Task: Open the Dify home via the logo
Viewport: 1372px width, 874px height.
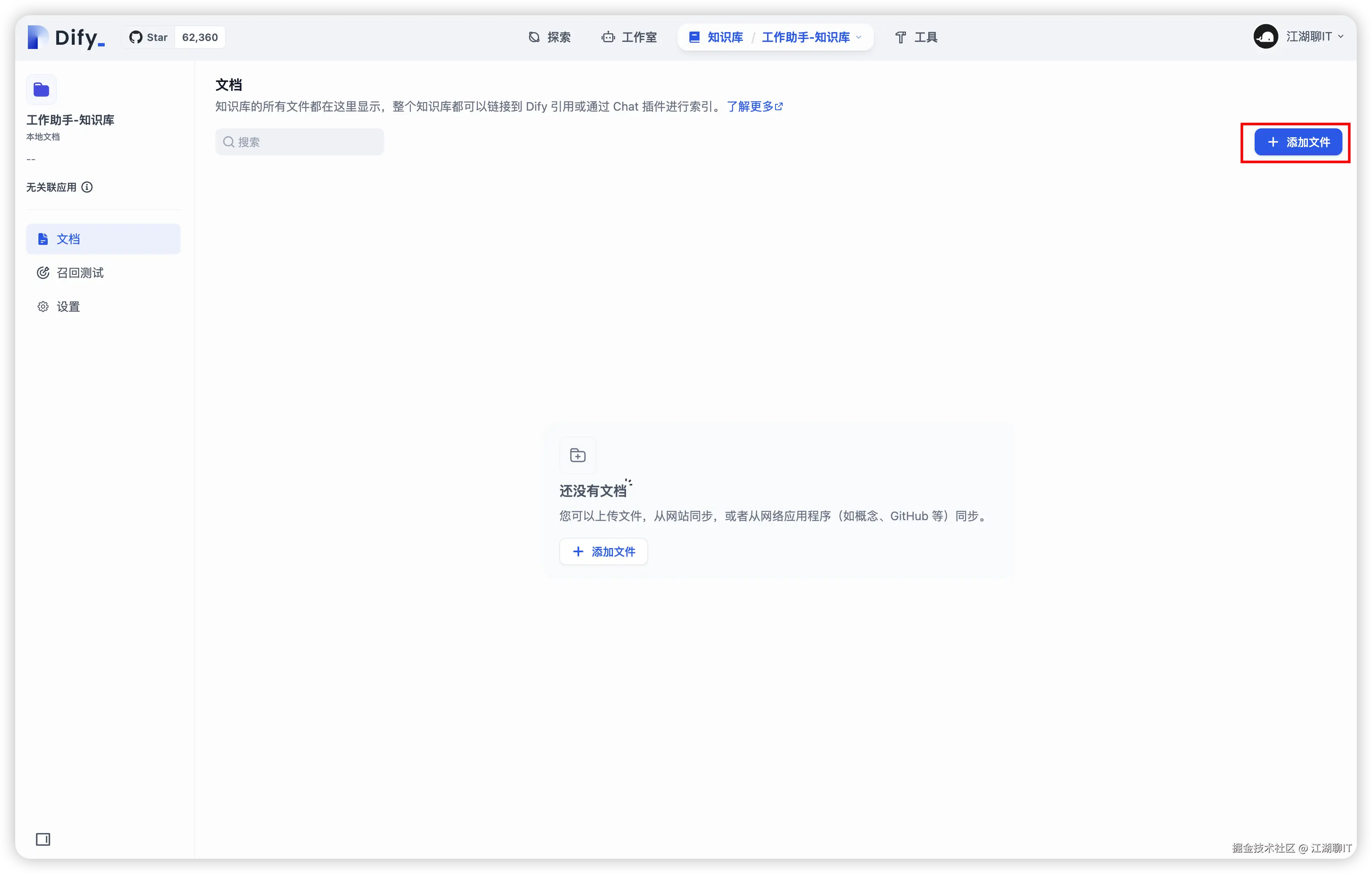Action: 65,37
